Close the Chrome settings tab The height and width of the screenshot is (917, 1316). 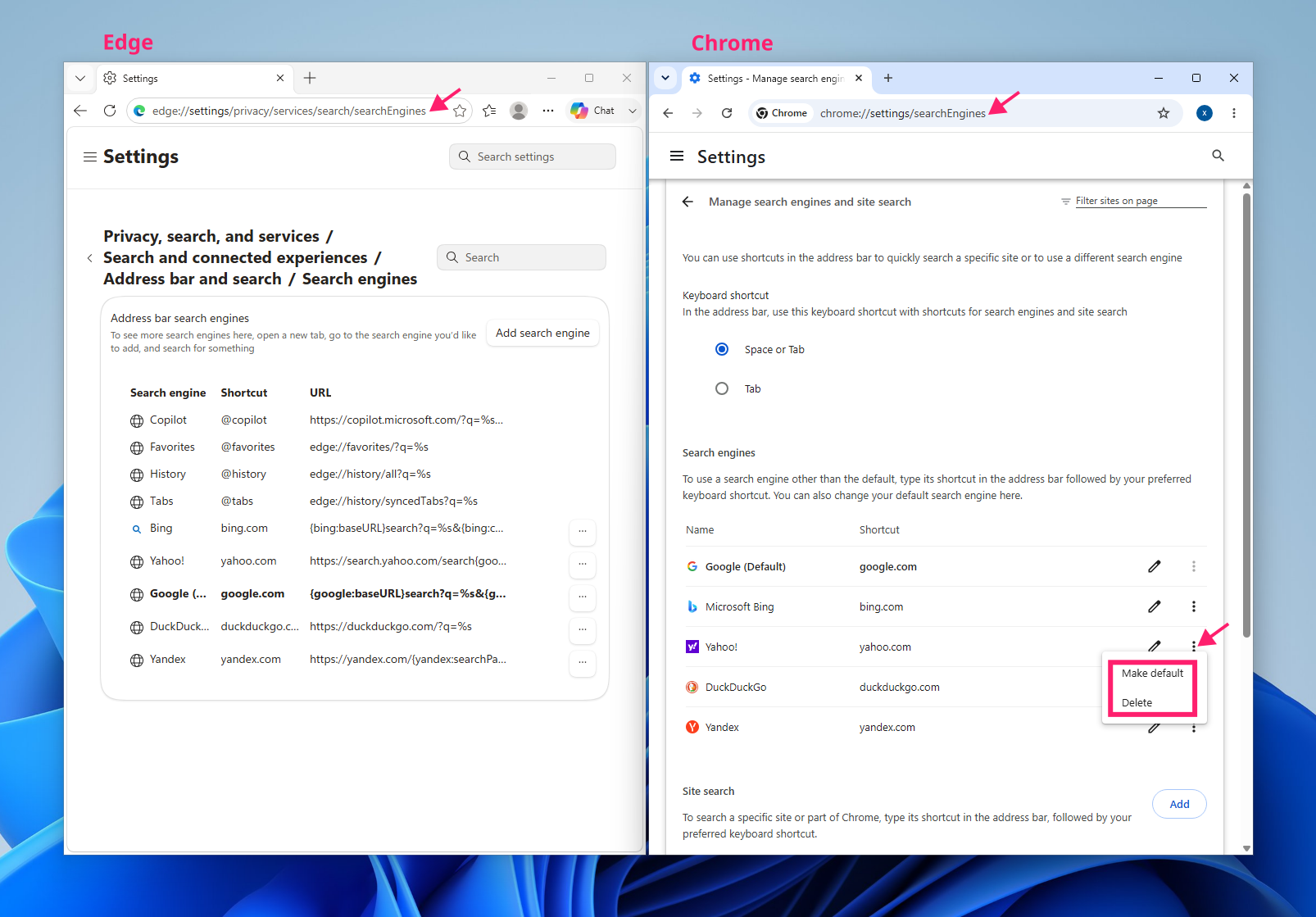(859, 79)
